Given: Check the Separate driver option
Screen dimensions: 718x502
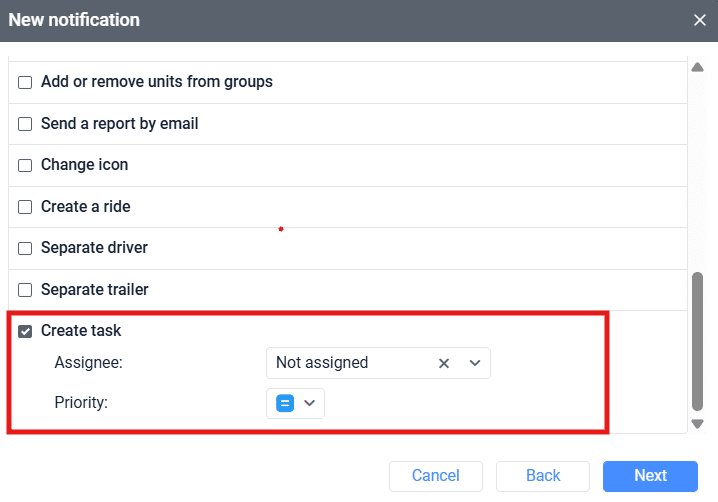Looking at the screenshot, I should (x=25, y=248).
